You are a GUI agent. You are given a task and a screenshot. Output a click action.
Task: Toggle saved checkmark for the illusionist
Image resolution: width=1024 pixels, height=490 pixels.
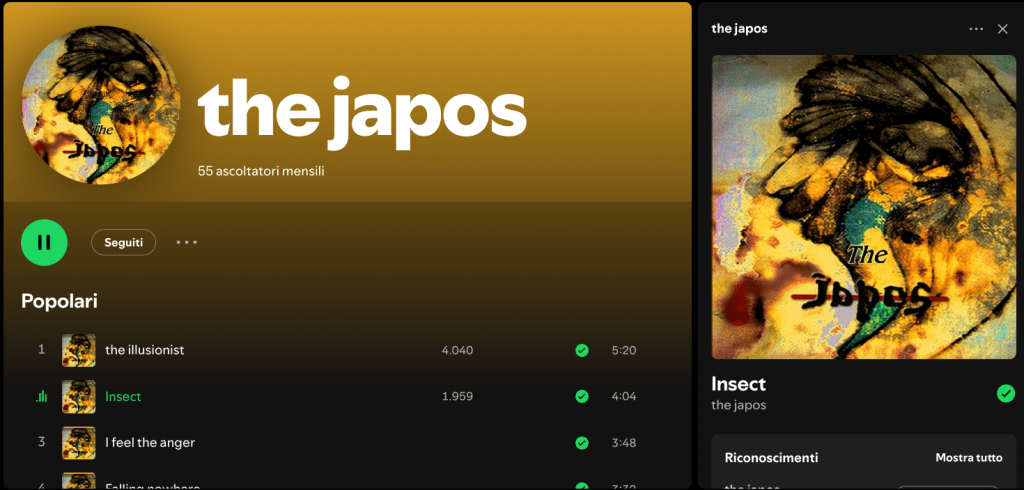581,350
